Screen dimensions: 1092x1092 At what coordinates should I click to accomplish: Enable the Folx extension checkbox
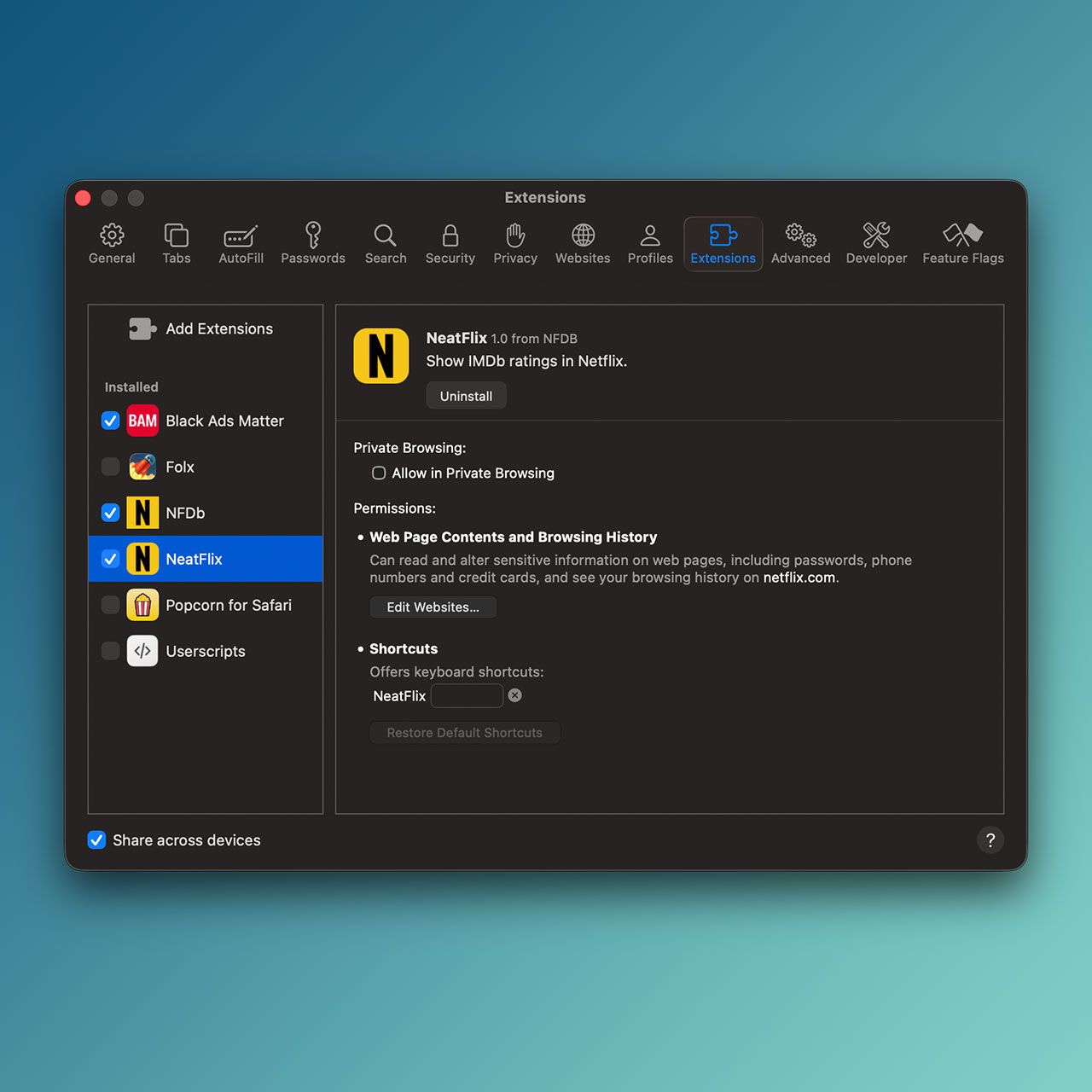coord(110,467)
